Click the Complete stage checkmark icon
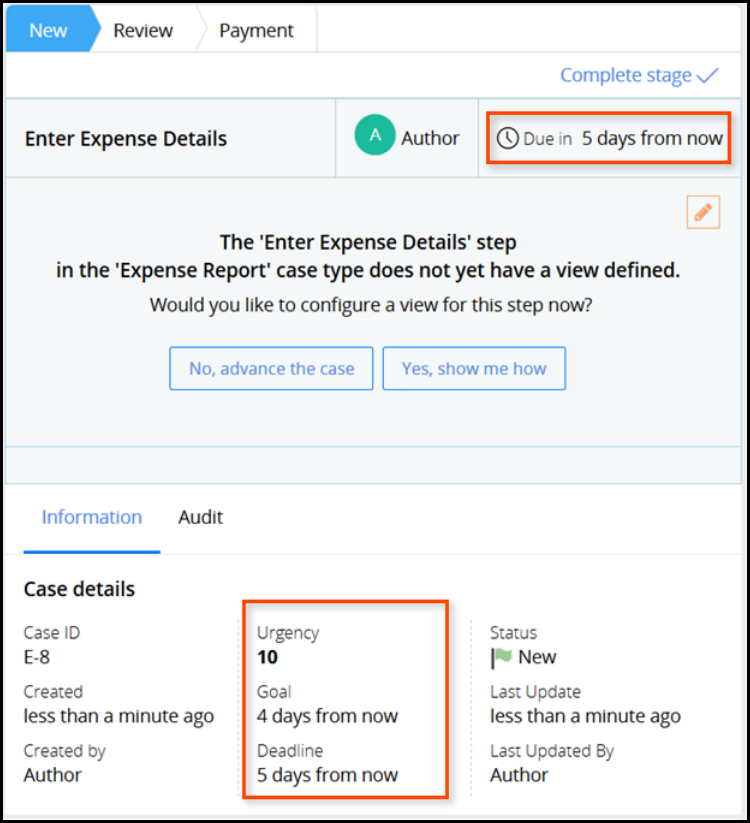Image resolution: width=750 pixels, height=823 pixels. [708, 75]
